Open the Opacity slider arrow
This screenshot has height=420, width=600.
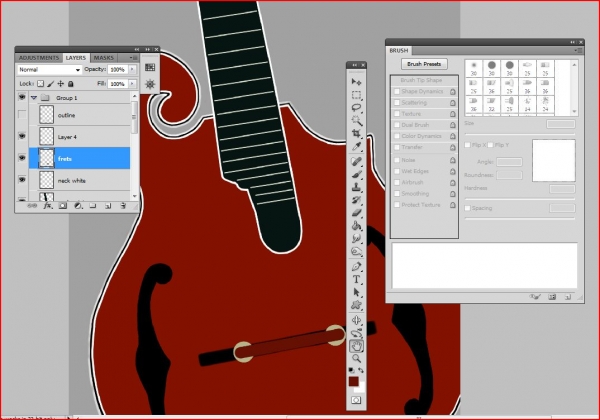coord(132,69)
